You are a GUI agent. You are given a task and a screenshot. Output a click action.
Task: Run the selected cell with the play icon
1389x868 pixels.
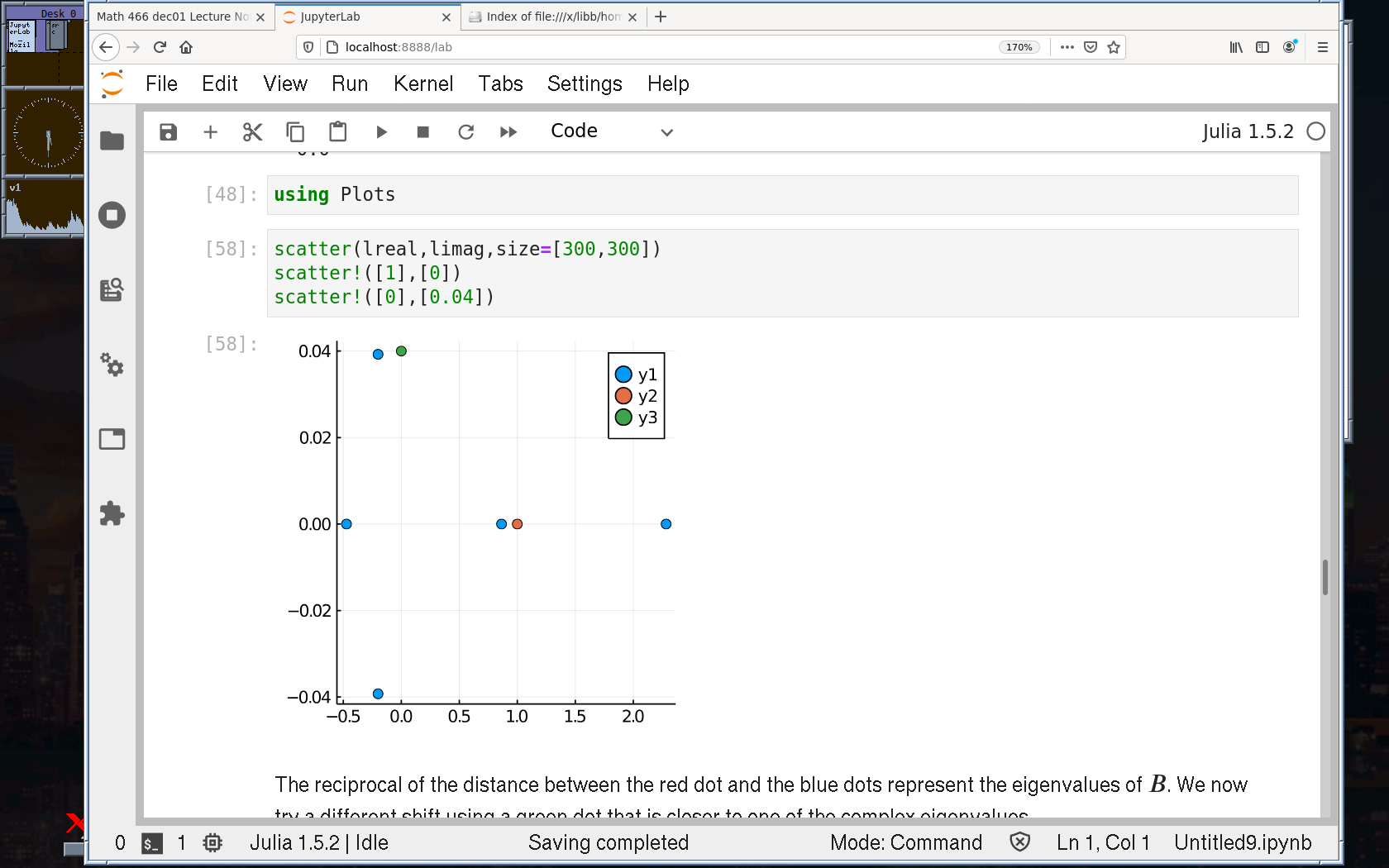pyautogui.click(x=381, y=132)
